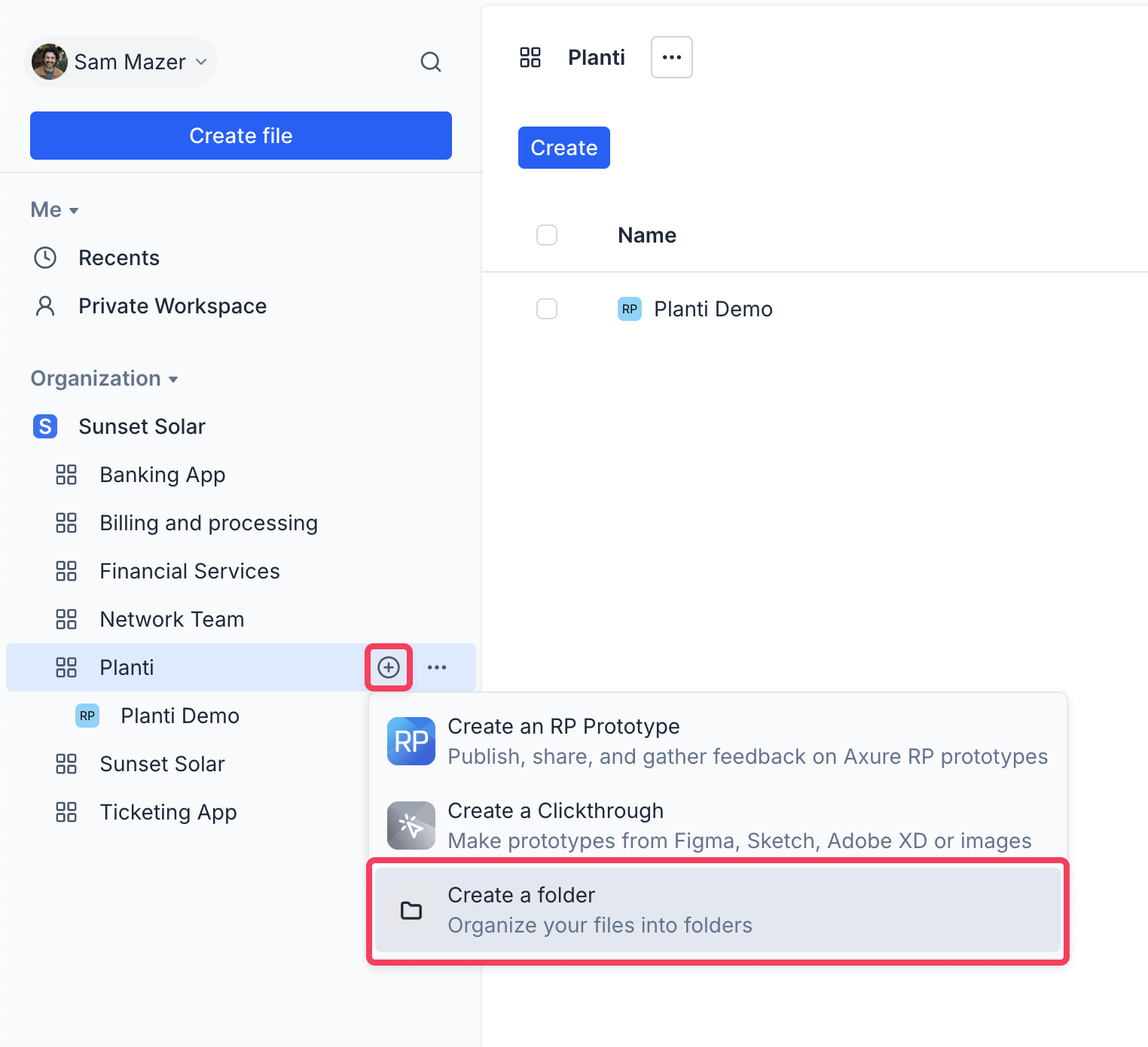Click the search magnifier icon

[x=431, y=62]
